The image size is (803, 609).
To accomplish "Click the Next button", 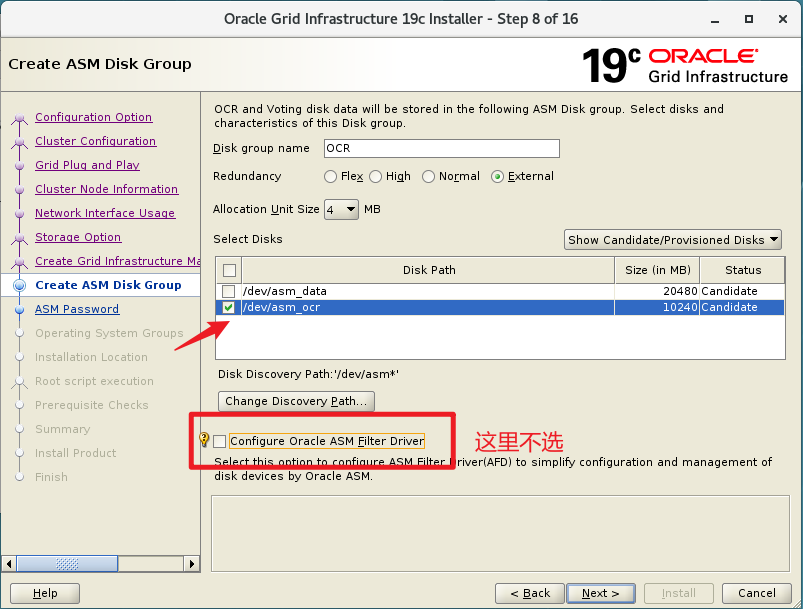I will (601, 593).
